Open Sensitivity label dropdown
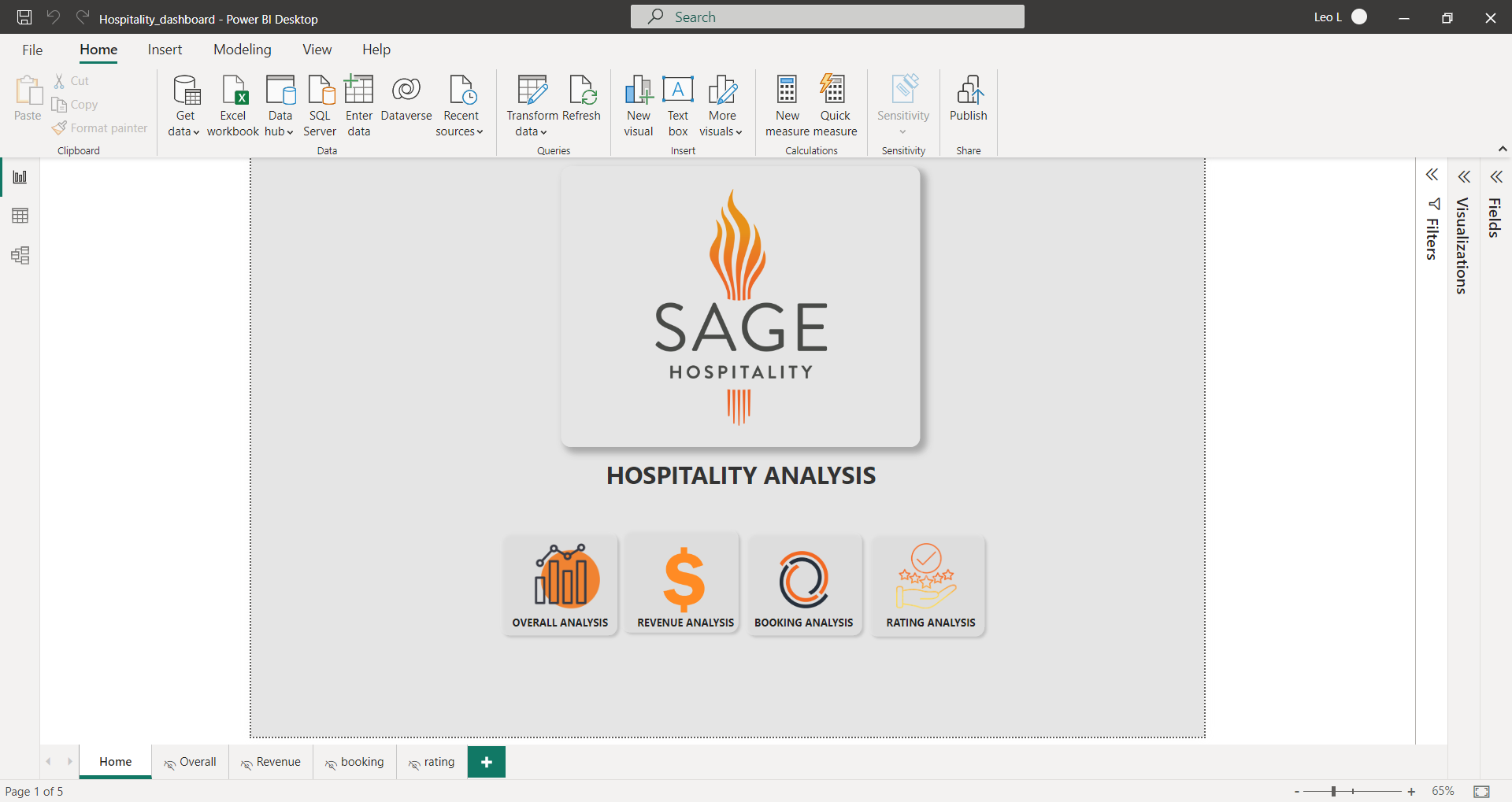Screen dimensions: 1512x802 pos(903,105)
